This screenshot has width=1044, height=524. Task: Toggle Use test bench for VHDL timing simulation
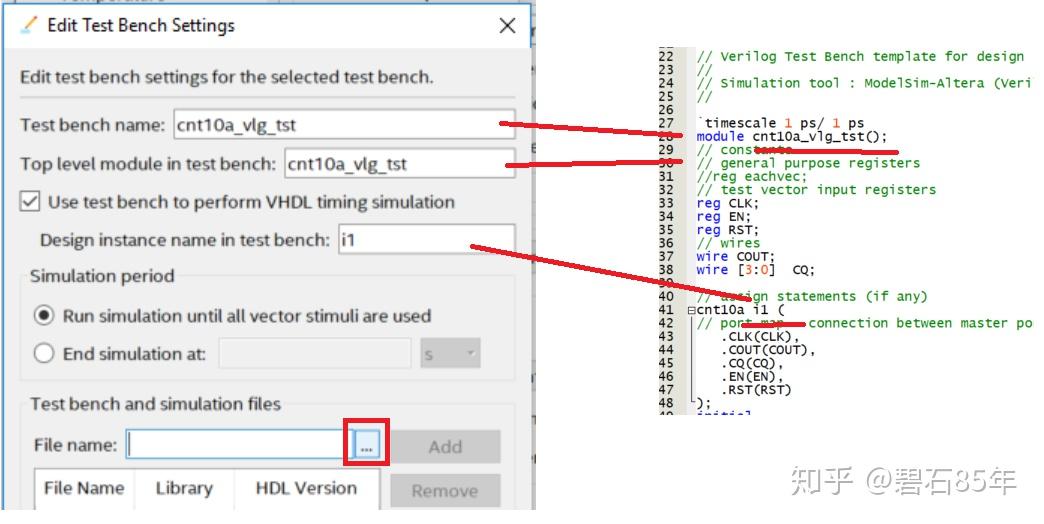tap(30, 202)
